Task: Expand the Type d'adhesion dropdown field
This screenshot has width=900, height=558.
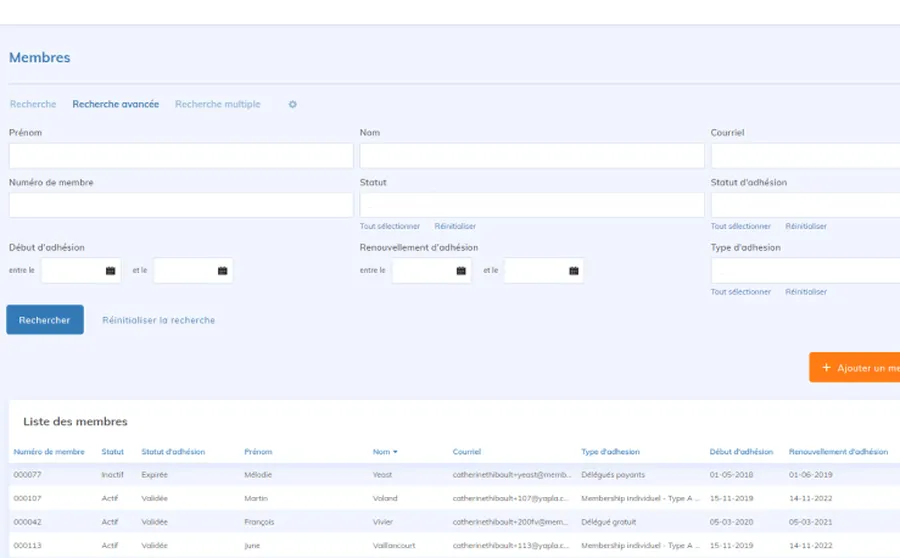Action: (x=805, y=271)
